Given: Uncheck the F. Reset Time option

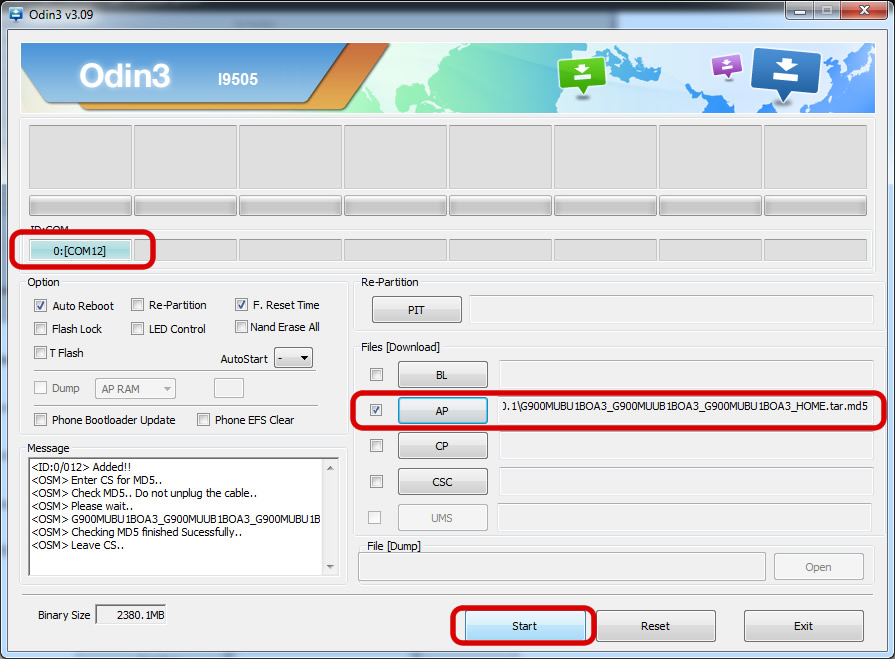Looking at the screenshot, I should tap(241, 305).
